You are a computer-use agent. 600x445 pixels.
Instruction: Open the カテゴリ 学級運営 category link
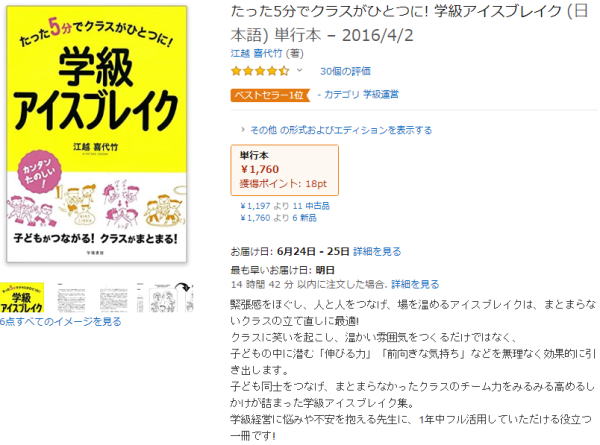361,95
